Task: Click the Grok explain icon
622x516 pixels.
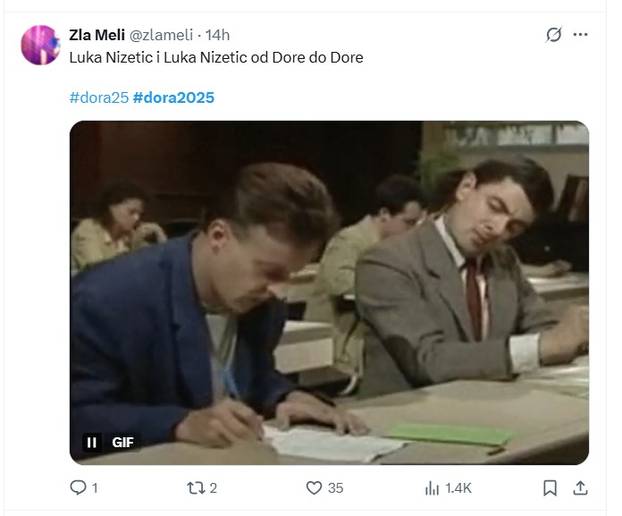Action: pyautogui.click(x=554, y=35)
